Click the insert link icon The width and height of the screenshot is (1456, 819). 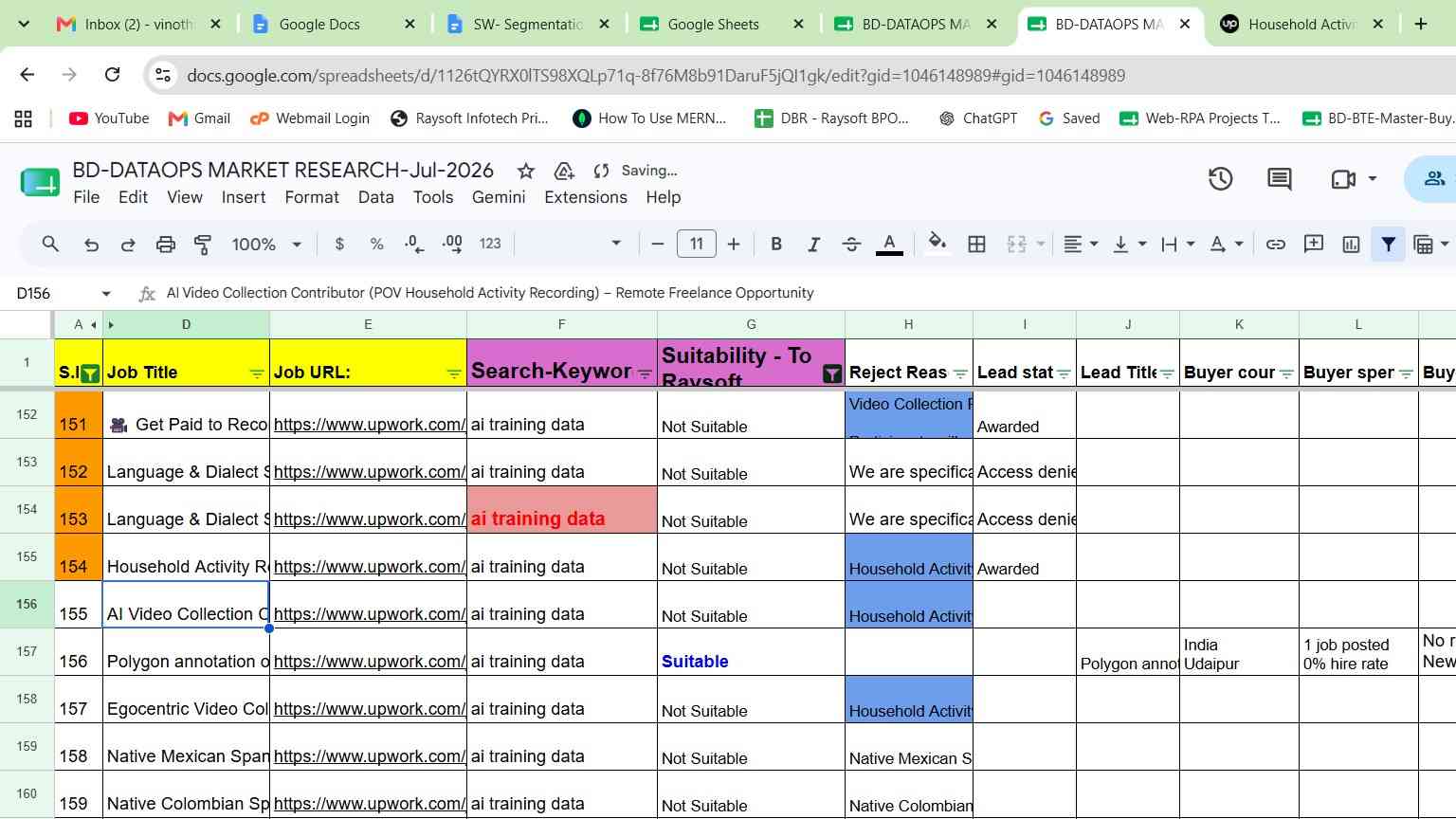click(x=1276, y=245)
